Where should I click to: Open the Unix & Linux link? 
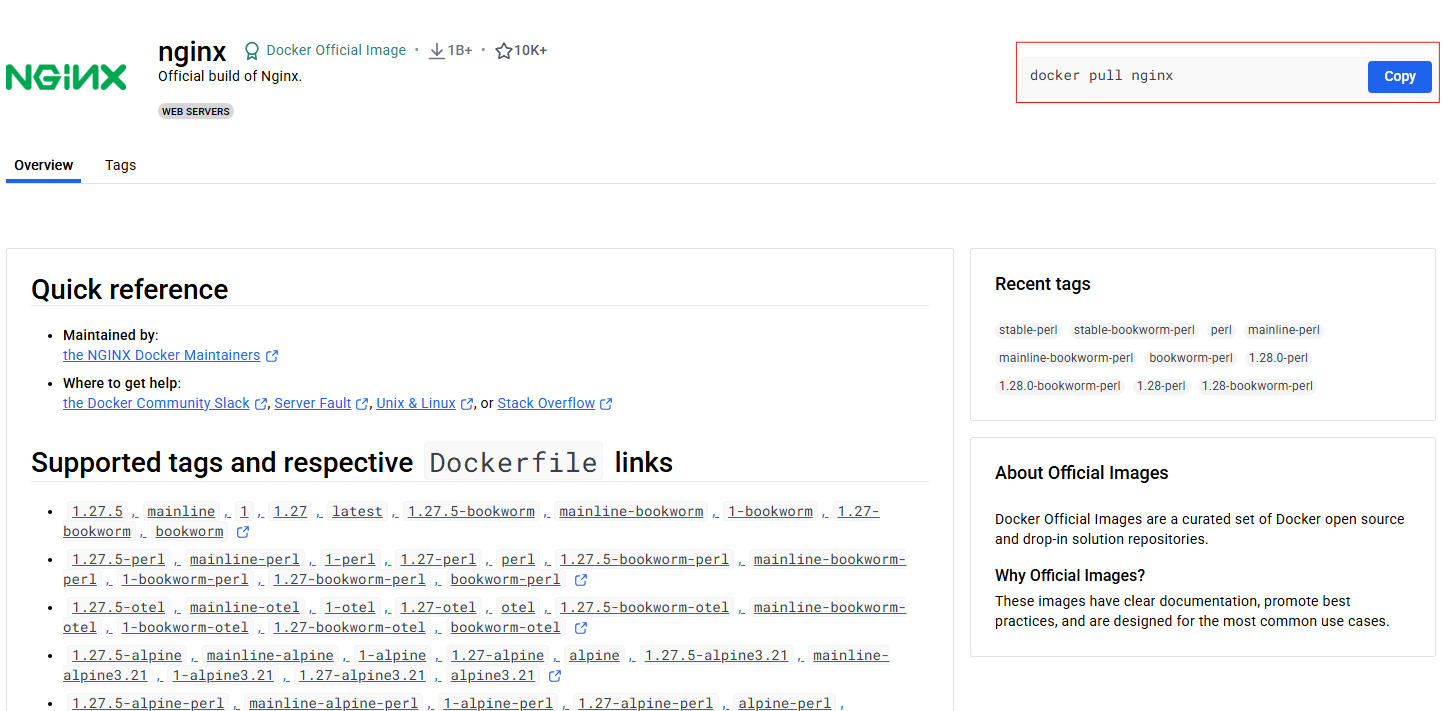coord(416,404)
